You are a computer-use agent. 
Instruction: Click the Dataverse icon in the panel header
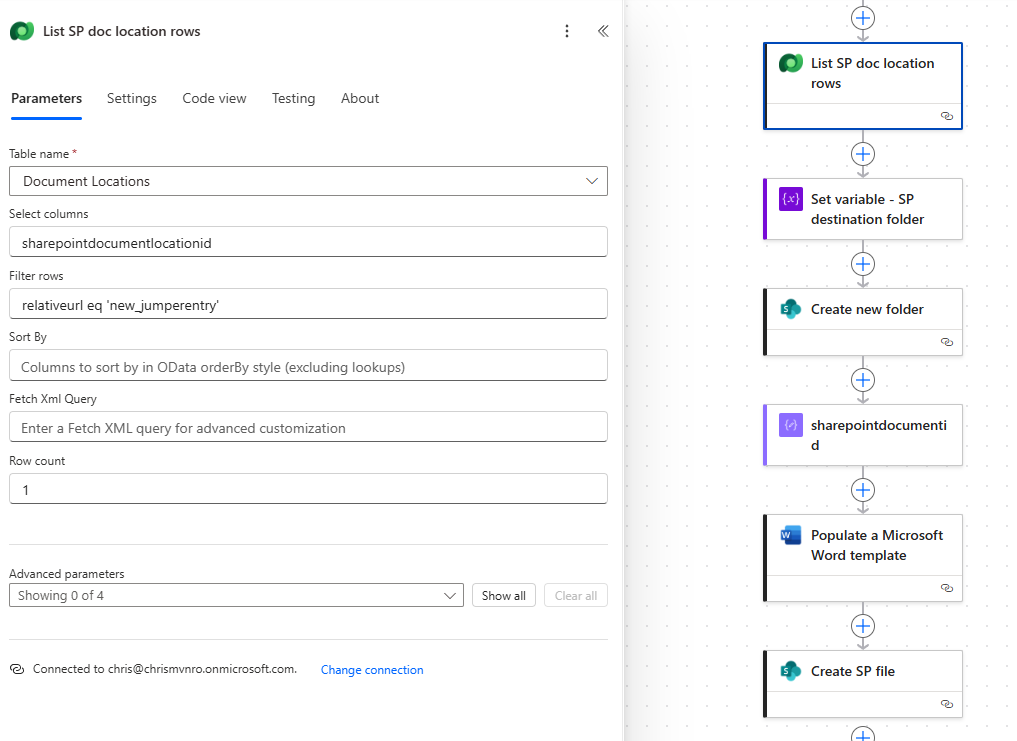pyautogui.click(x=22, y=31)
